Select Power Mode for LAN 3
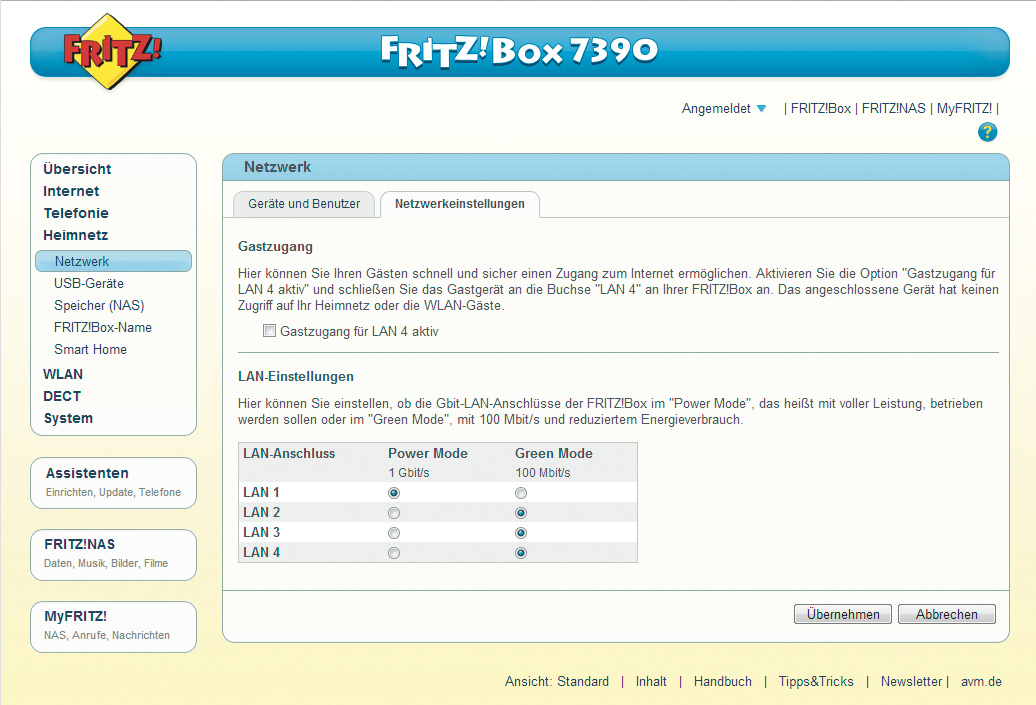Screen dimensions: 1036x705 tap(394, 533)
